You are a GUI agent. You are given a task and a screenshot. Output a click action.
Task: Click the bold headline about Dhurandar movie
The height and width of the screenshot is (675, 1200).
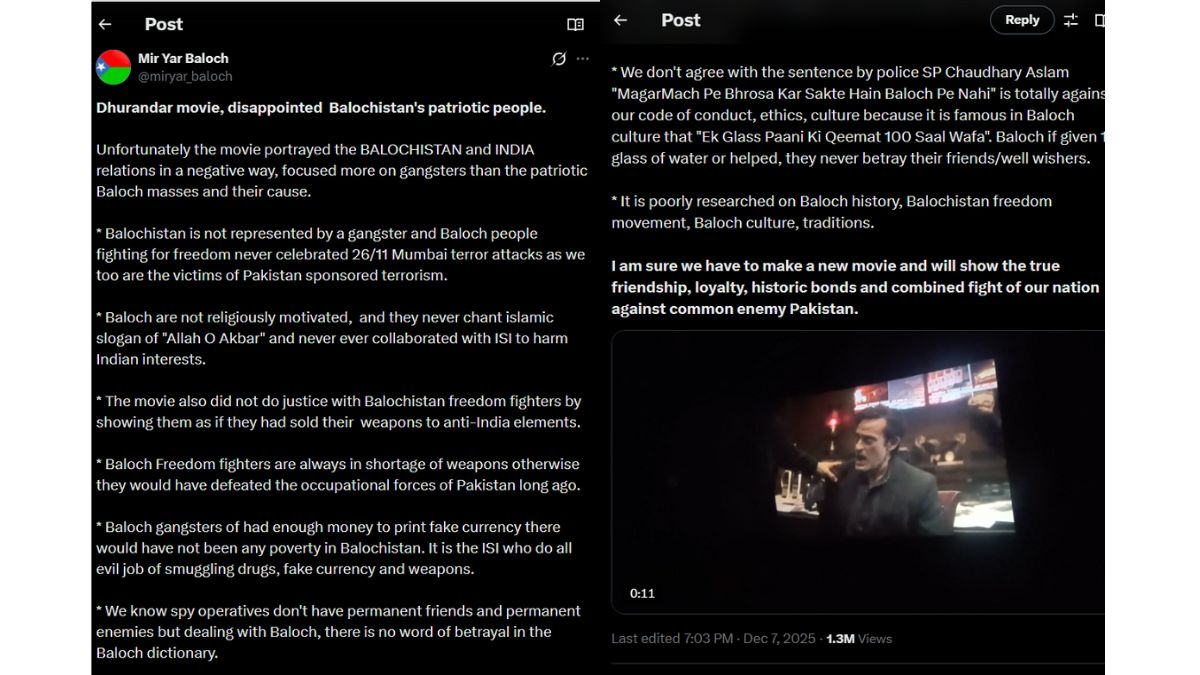pos(321,107)
